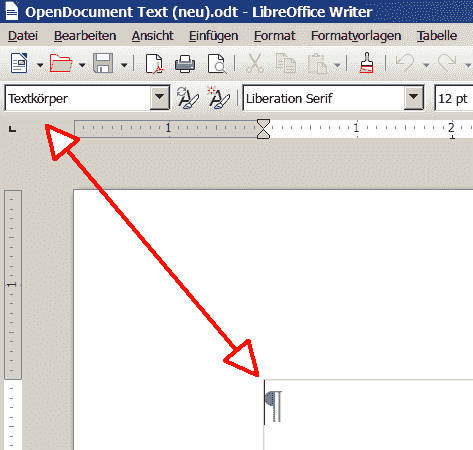Click the Liberation Serif font name field
This screenshot has width=473, height=450.
(x=323, y=98)
